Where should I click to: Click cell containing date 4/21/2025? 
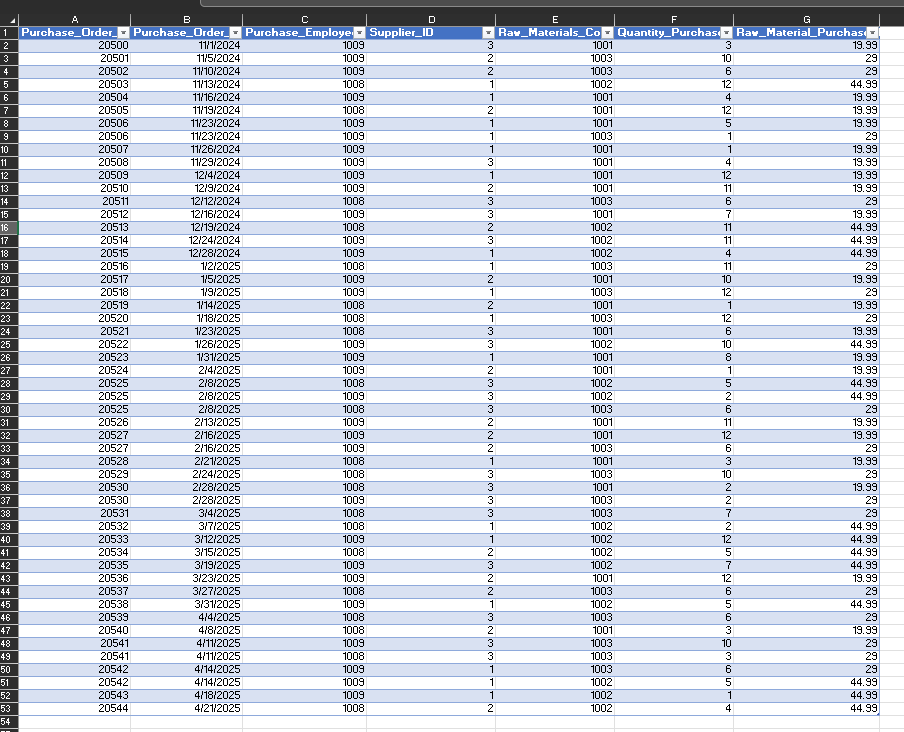click(187, 708)
